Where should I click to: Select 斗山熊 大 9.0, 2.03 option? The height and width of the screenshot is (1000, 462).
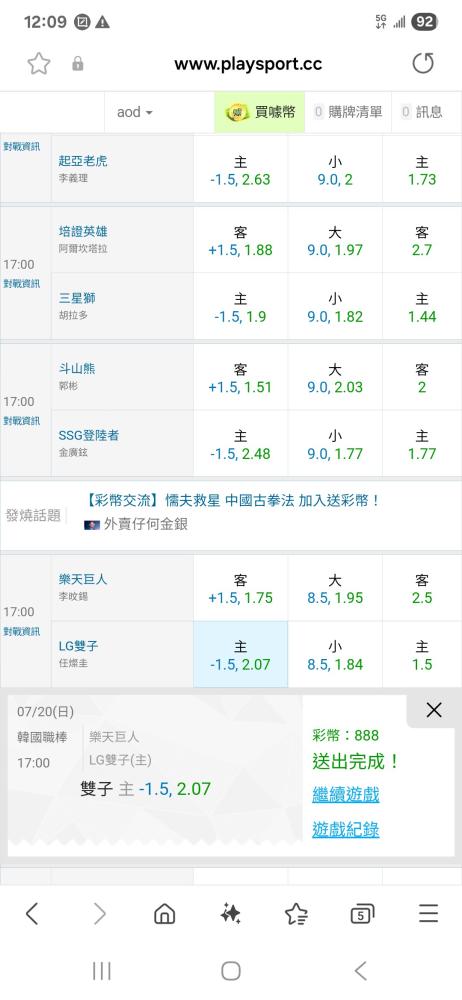335,378
